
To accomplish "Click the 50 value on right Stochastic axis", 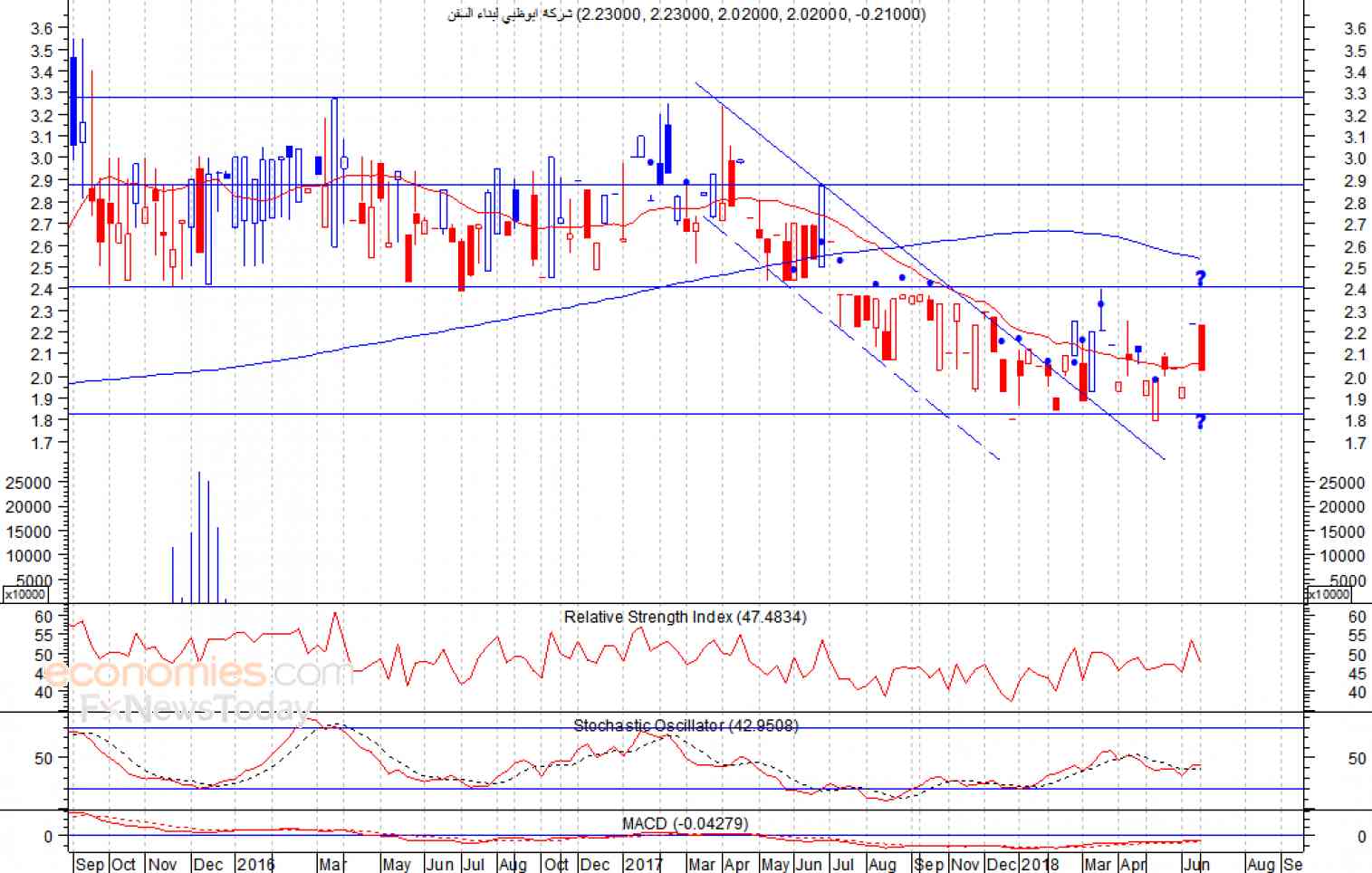I will tap(1357, 758).
